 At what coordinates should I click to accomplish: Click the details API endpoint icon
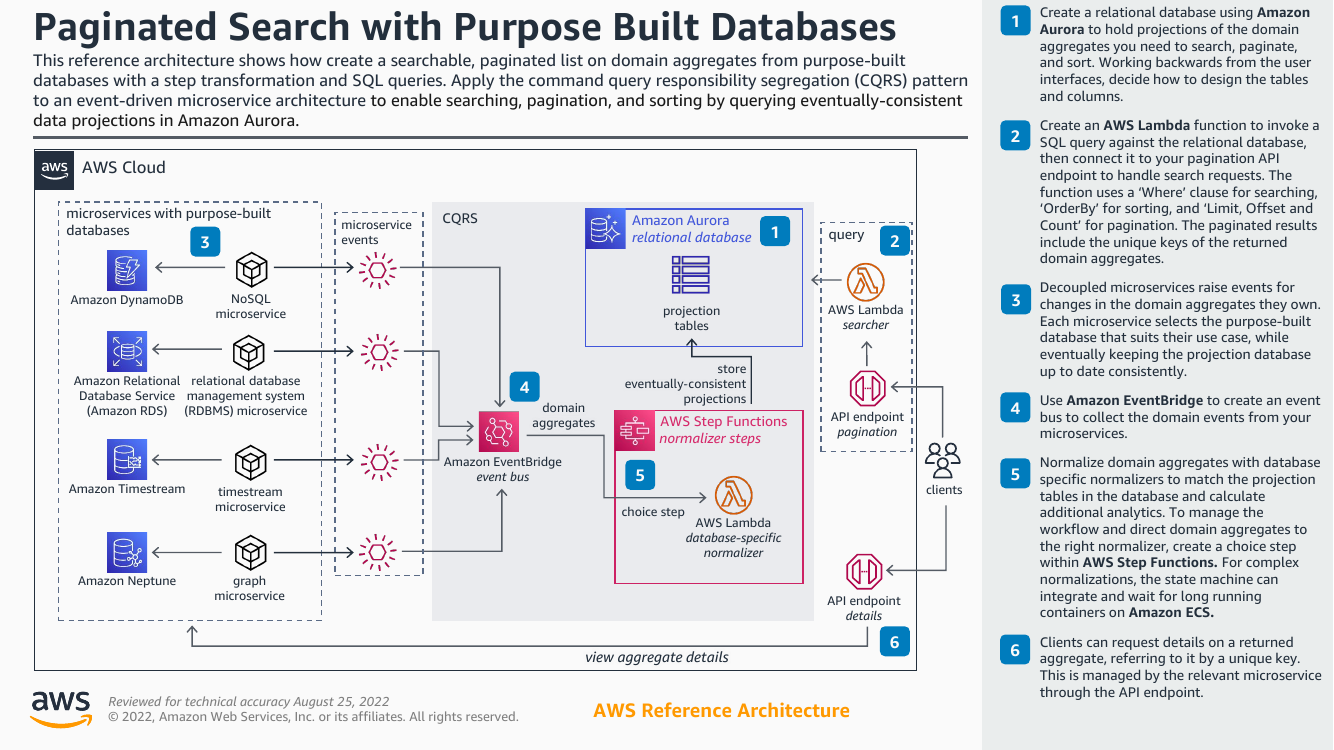pos(864,571)
